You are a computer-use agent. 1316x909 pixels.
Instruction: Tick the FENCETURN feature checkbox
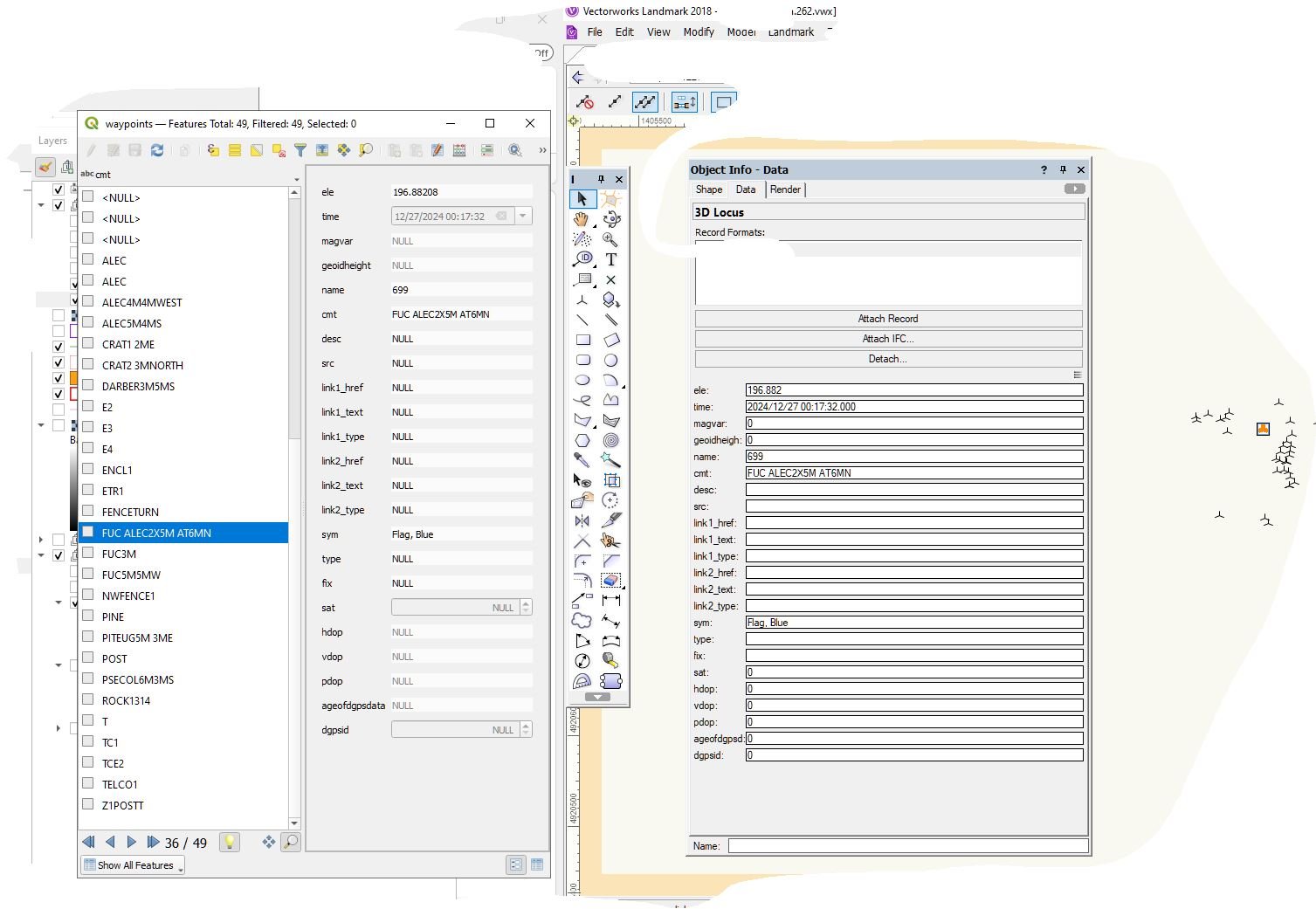(88, 512)
